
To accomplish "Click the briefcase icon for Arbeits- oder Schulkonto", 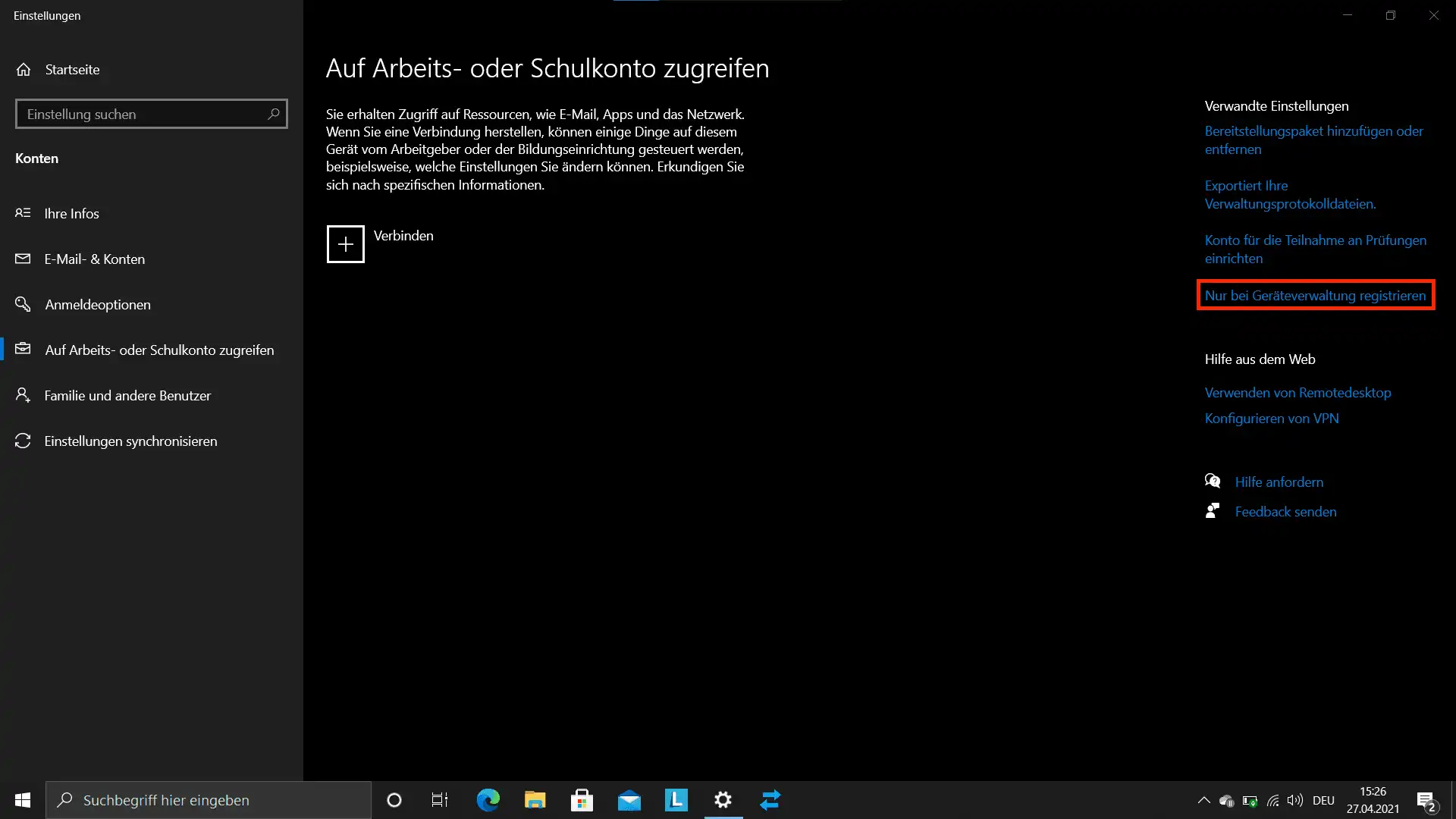I will (23, 349).
